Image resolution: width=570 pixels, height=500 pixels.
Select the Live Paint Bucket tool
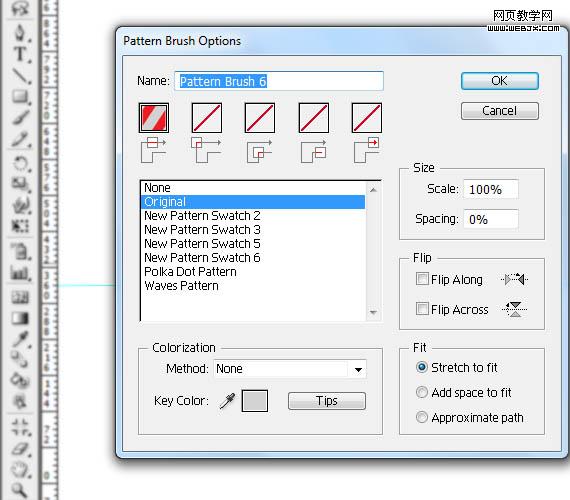tap(20, 381)
